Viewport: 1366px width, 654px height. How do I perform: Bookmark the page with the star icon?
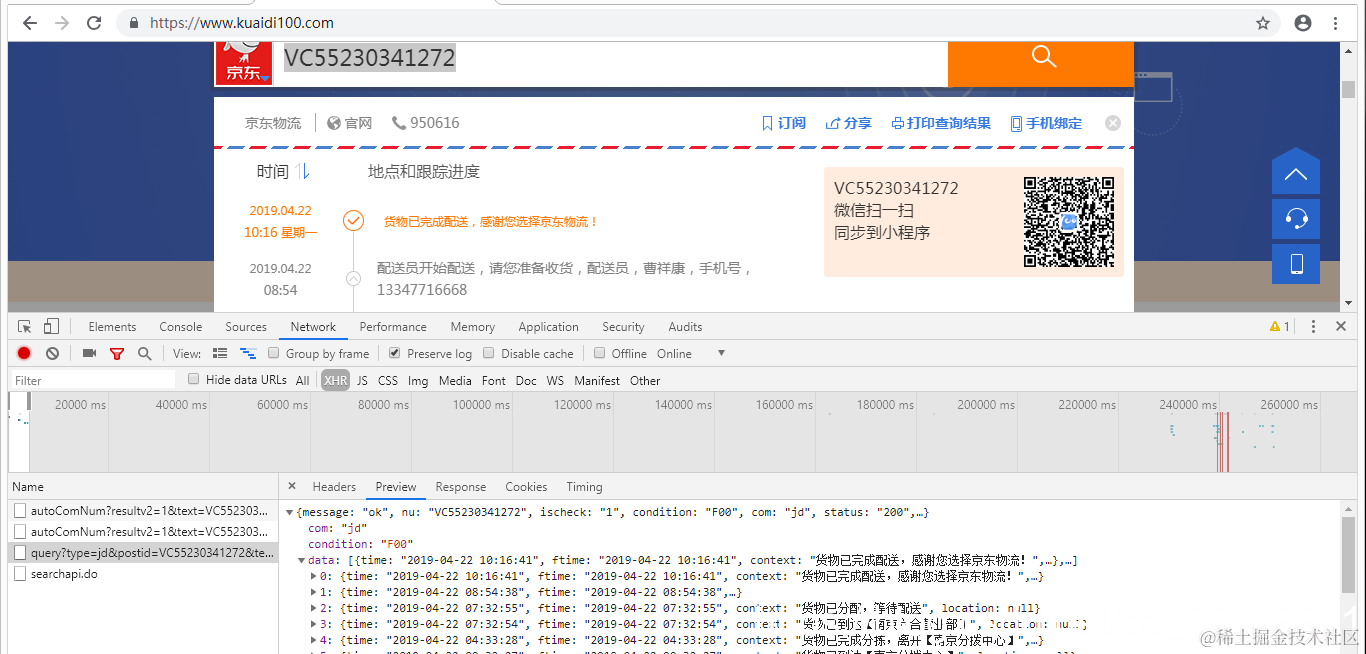[1263, 23]
